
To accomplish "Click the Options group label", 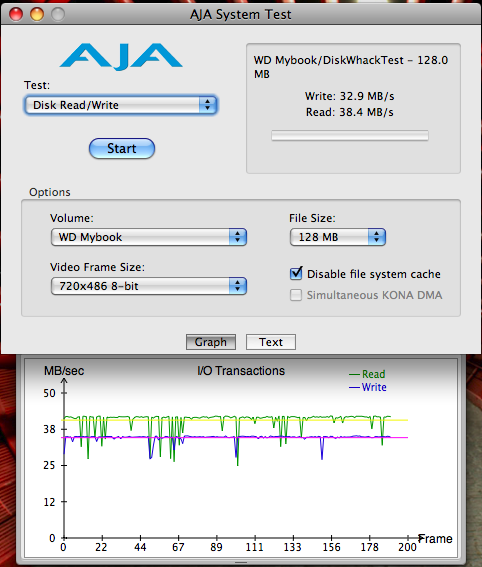I will pyautogui.click(x=50, y=192).
